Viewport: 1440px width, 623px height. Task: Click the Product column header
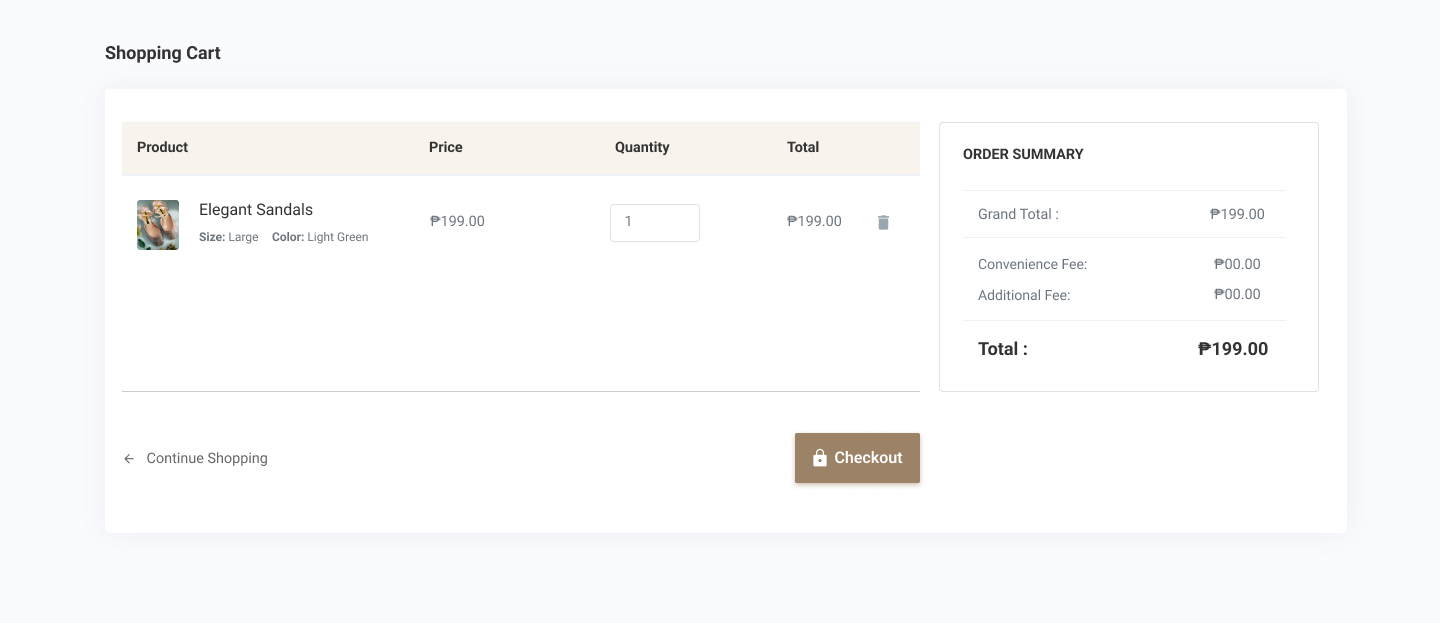162,147
